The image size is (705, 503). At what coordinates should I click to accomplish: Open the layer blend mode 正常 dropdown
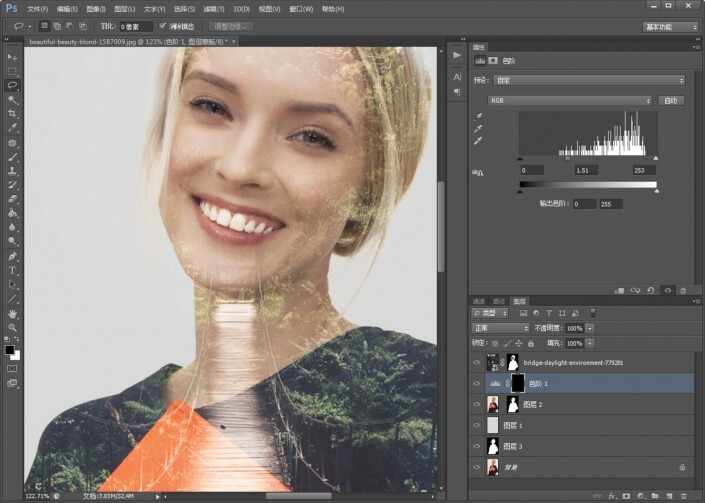500,328
